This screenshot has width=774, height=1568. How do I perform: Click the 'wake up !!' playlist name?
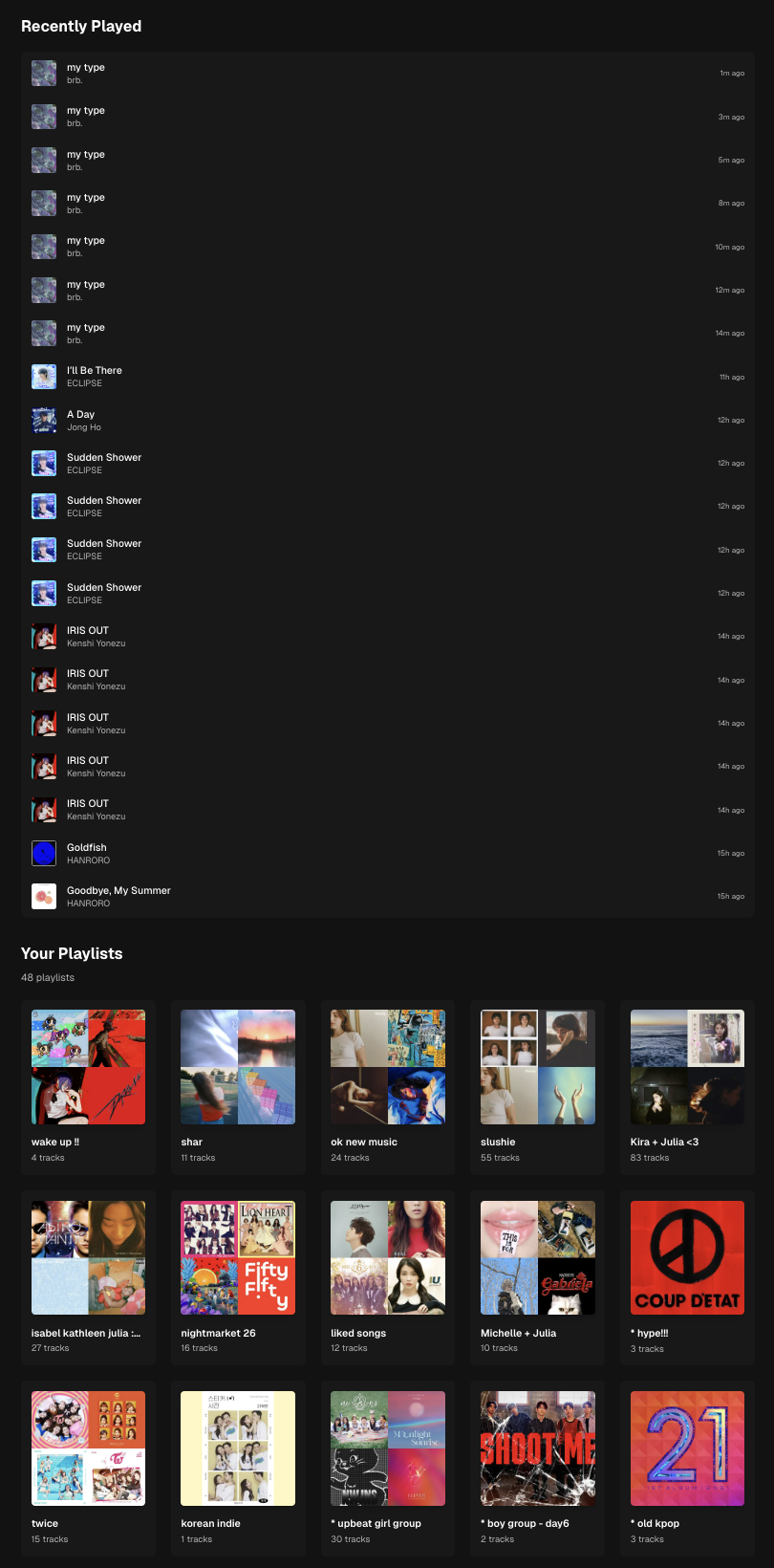pos(55,1142)
